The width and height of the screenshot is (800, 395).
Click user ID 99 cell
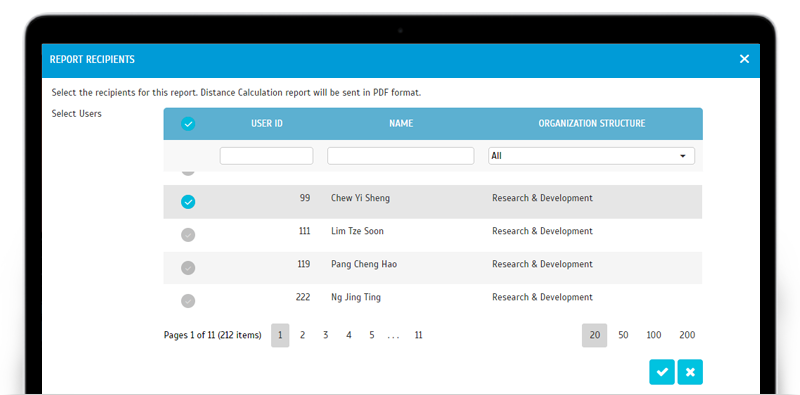305,198
